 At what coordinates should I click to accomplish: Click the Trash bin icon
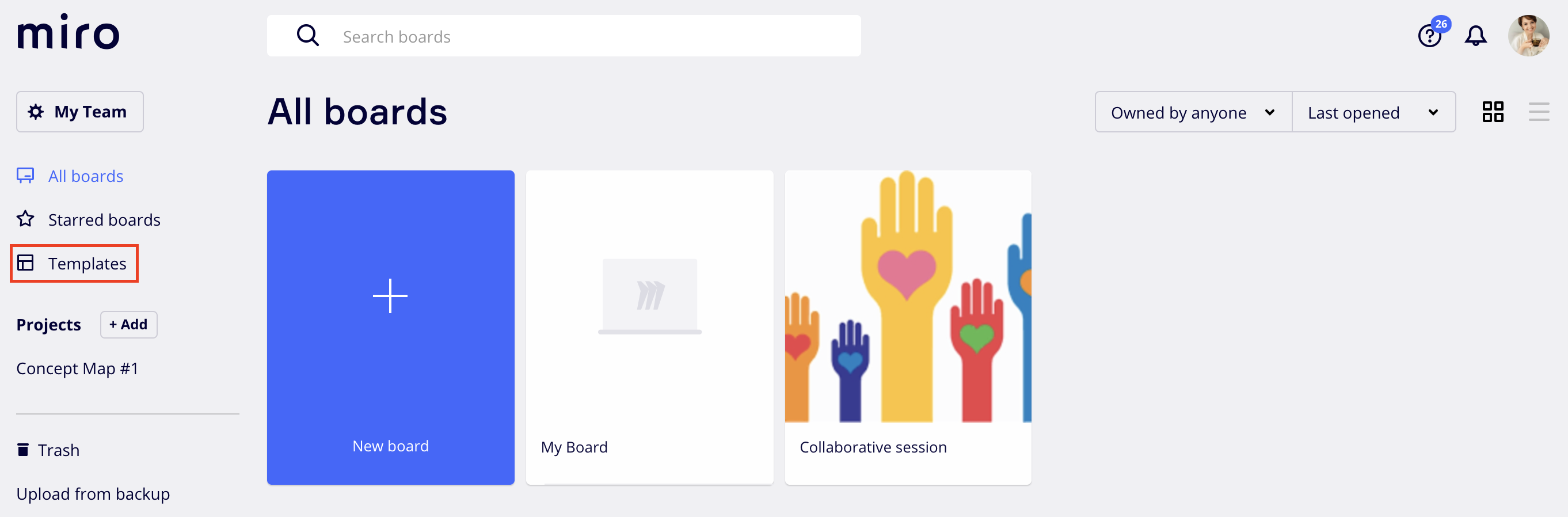point(23,450)
